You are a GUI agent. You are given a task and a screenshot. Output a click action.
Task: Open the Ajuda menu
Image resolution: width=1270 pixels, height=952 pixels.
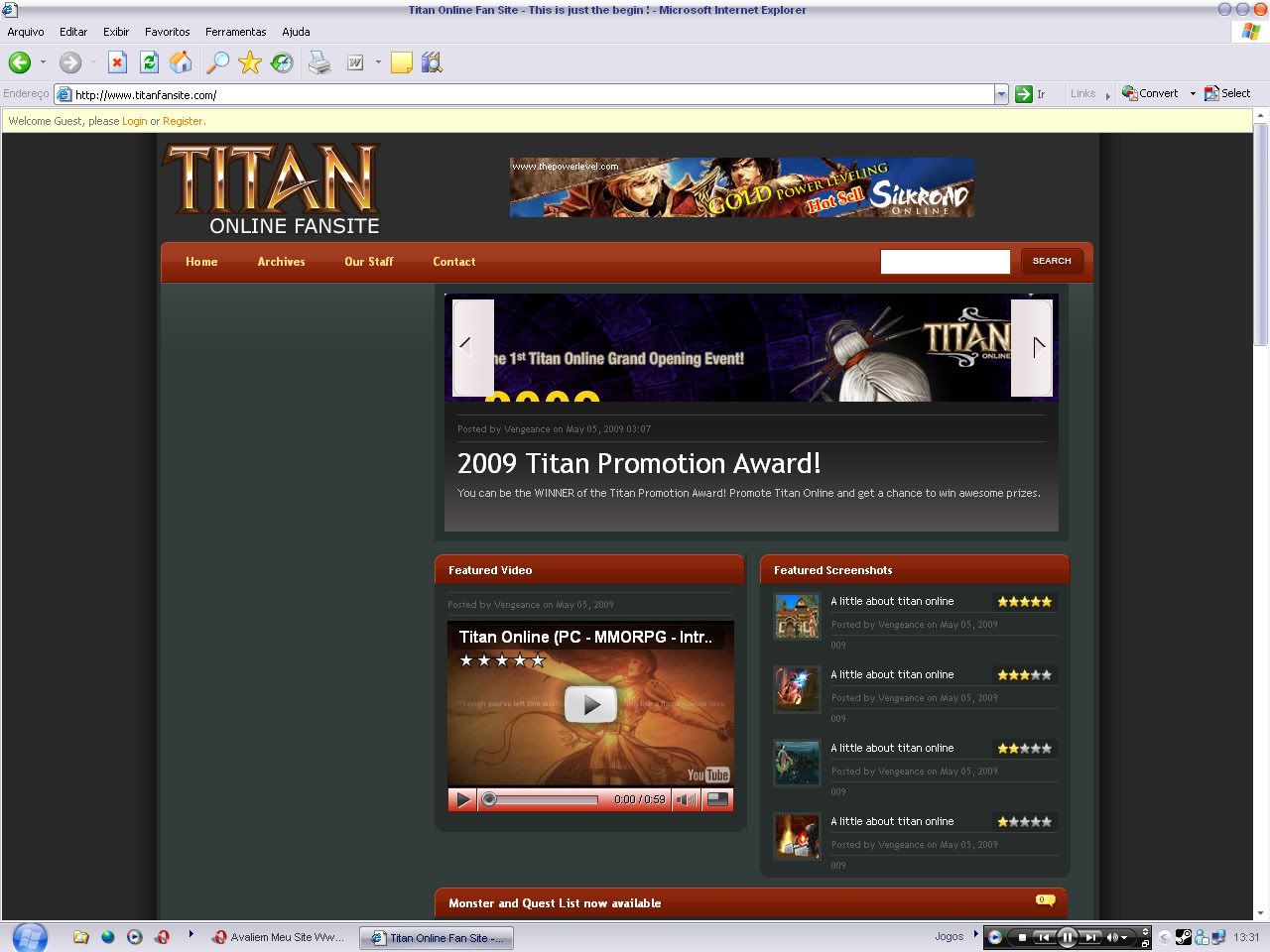[296, 32]
